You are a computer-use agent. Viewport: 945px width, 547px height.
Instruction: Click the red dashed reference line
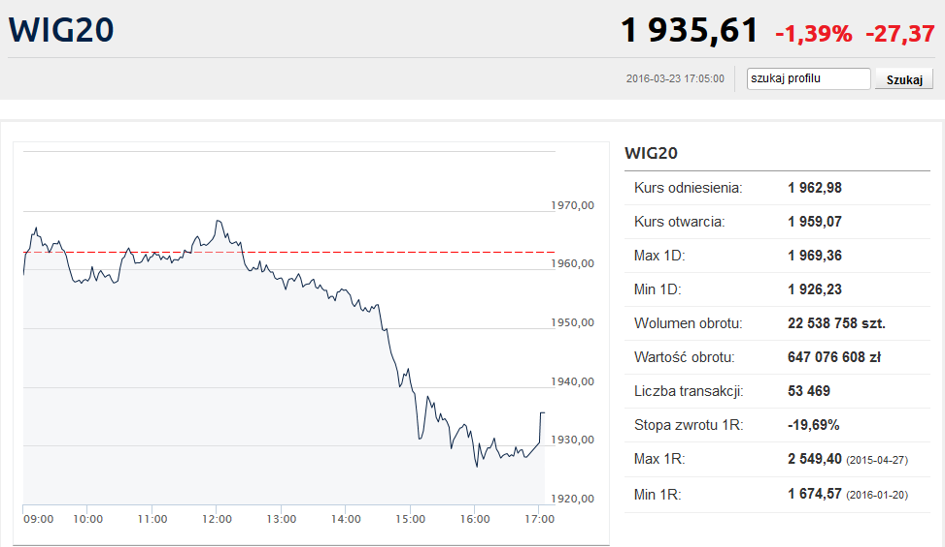click(289, 252)
